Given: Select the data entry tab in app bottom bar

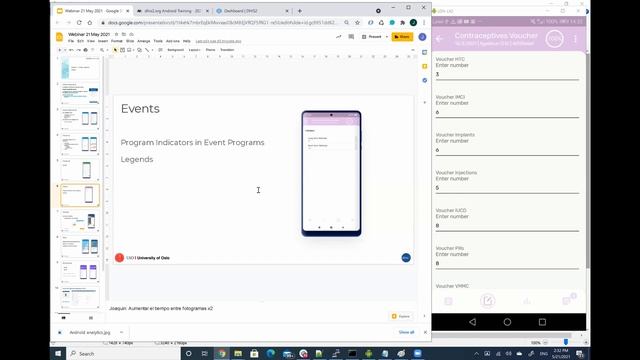Looking at the screenshot, I should tap(487, 301).
